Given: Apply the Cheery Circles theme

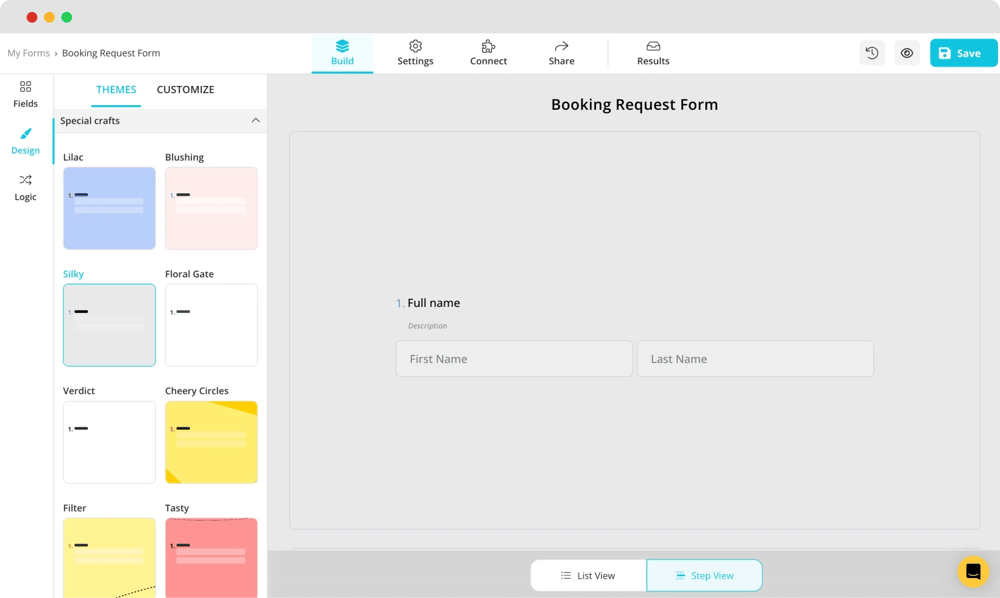Looking at the screenshot, I should click(211, 442).
